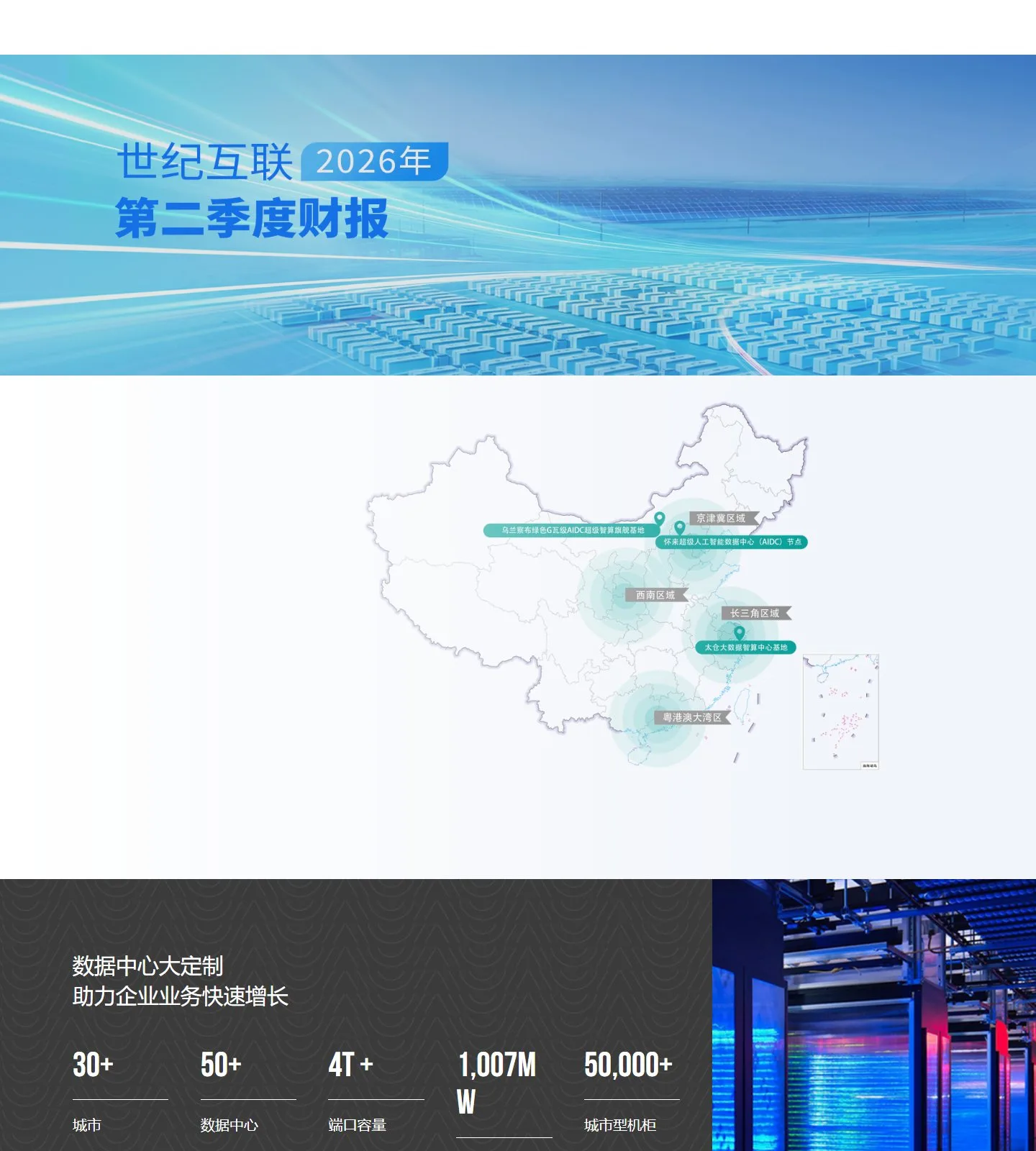Click the 数据中心 label under 50+
The height and width of the screenshot is (1151, 1036).
[x=230, y=1125]
